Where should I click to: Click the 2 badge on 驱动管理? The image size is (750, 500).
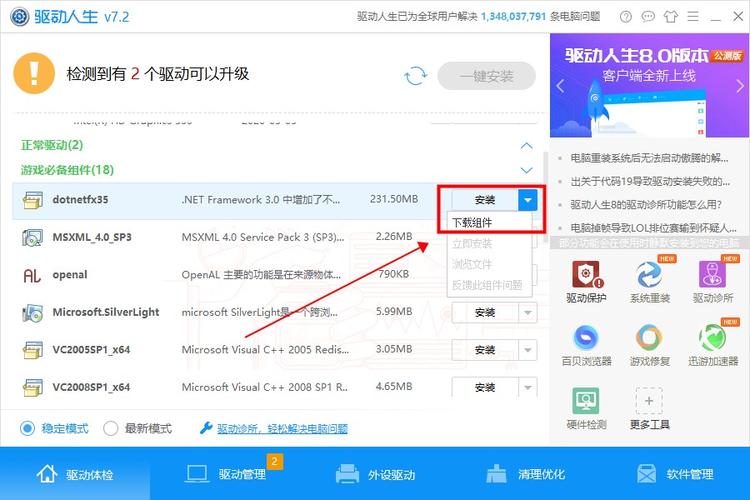[275, 461]
